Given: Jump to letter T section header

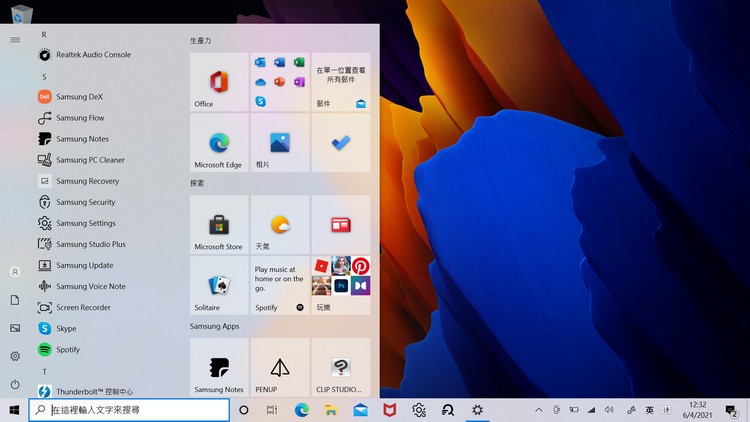Looking at the screenshot, I should (44, 371).
